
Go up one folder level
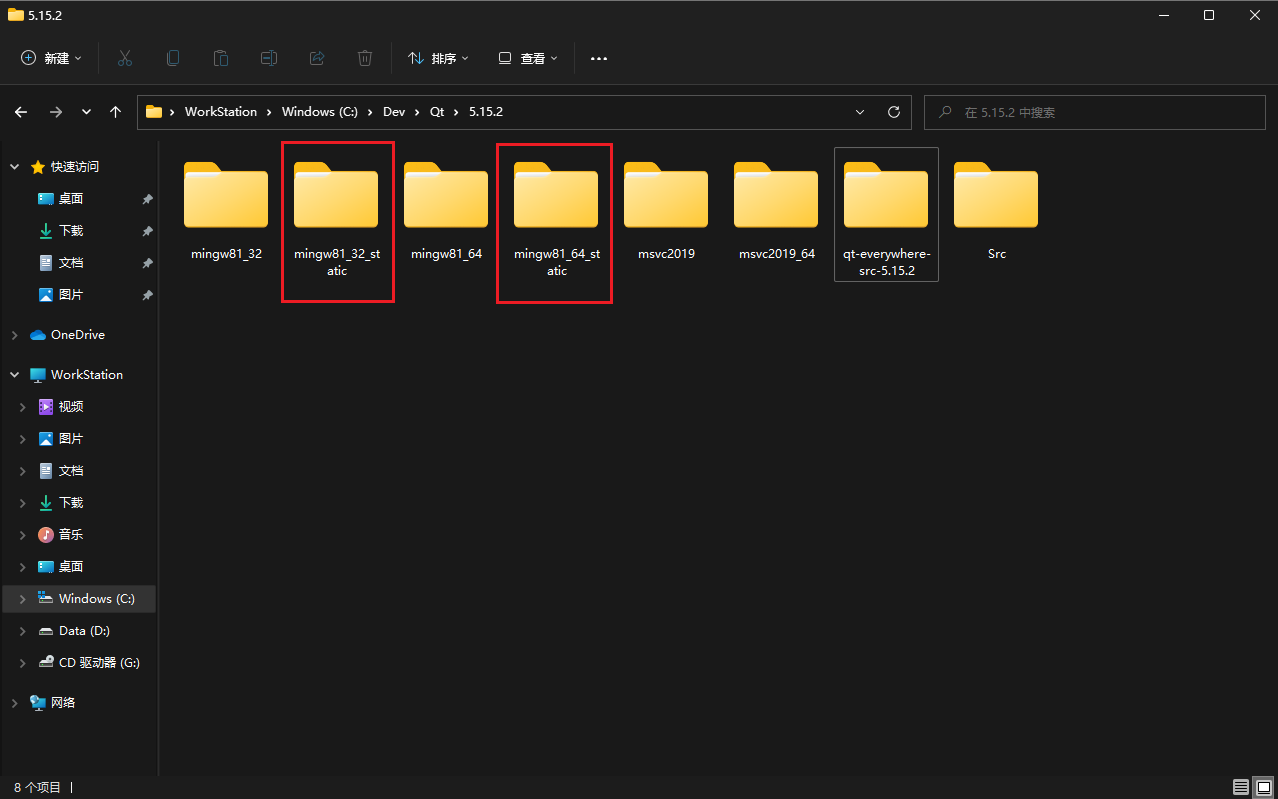116,112
